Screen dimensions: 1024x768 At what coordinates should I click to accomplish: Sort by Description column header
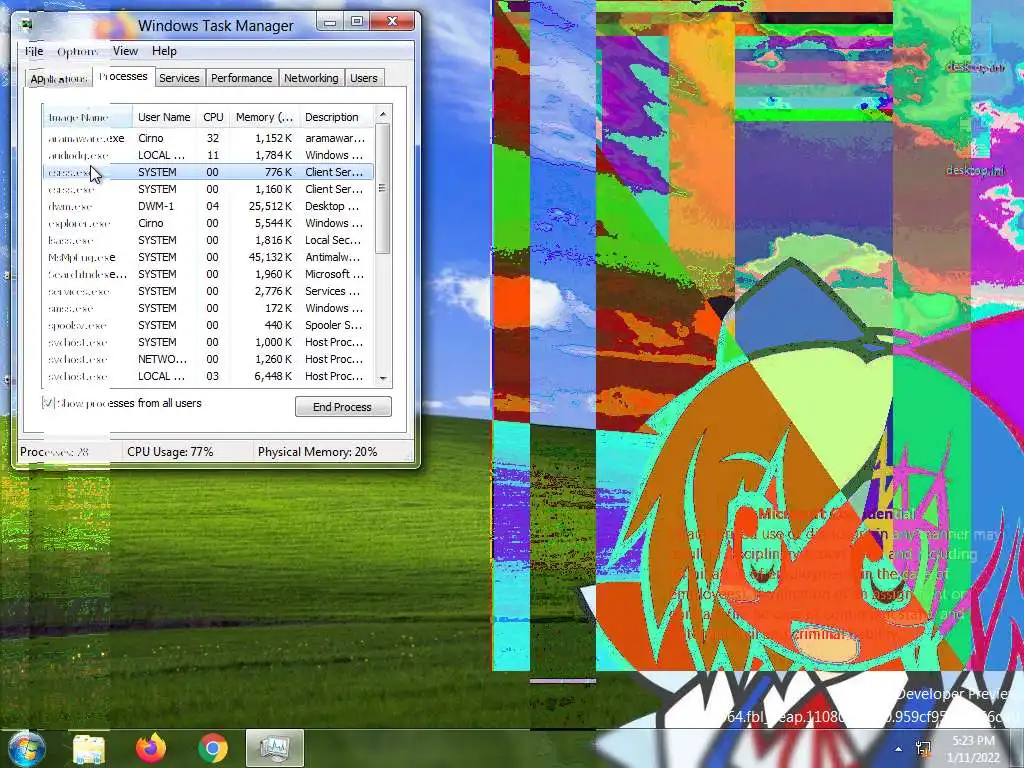click(x=337, y=117)
